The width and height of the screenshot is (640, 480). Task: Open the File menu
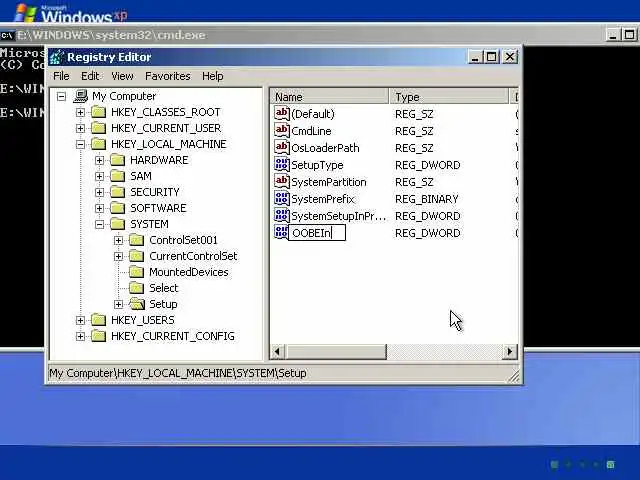click(x=61, y=76)
